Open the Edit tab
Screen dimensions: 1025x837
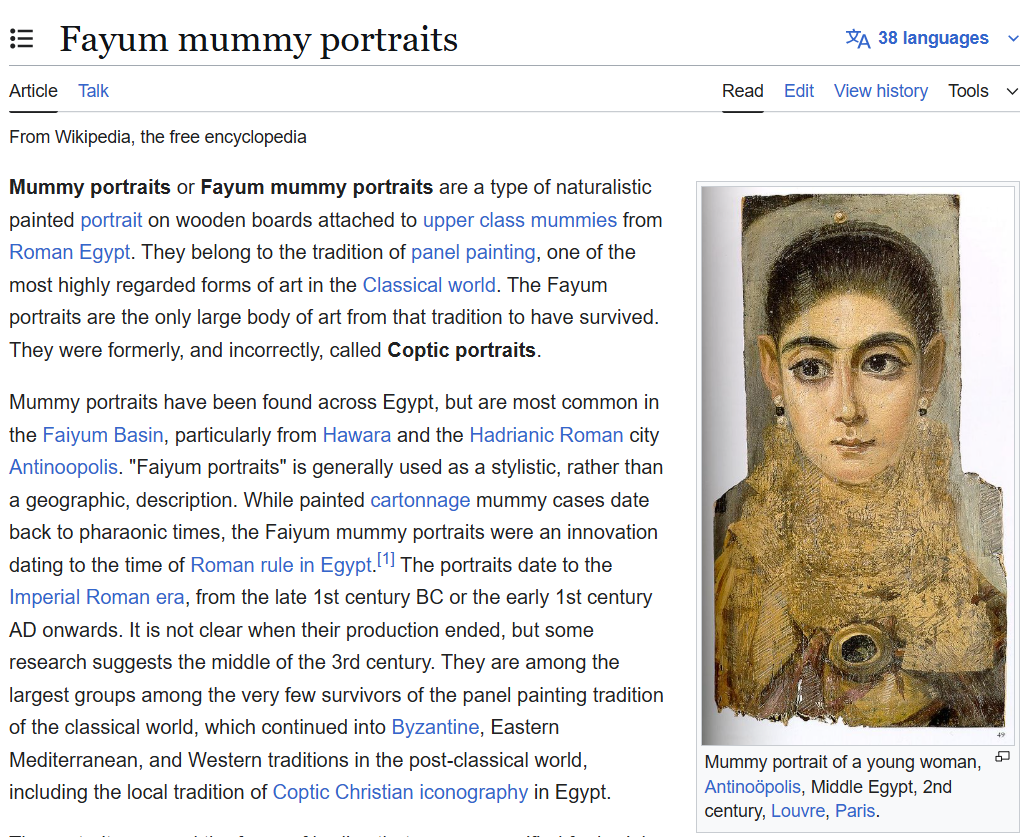point(799,91)
